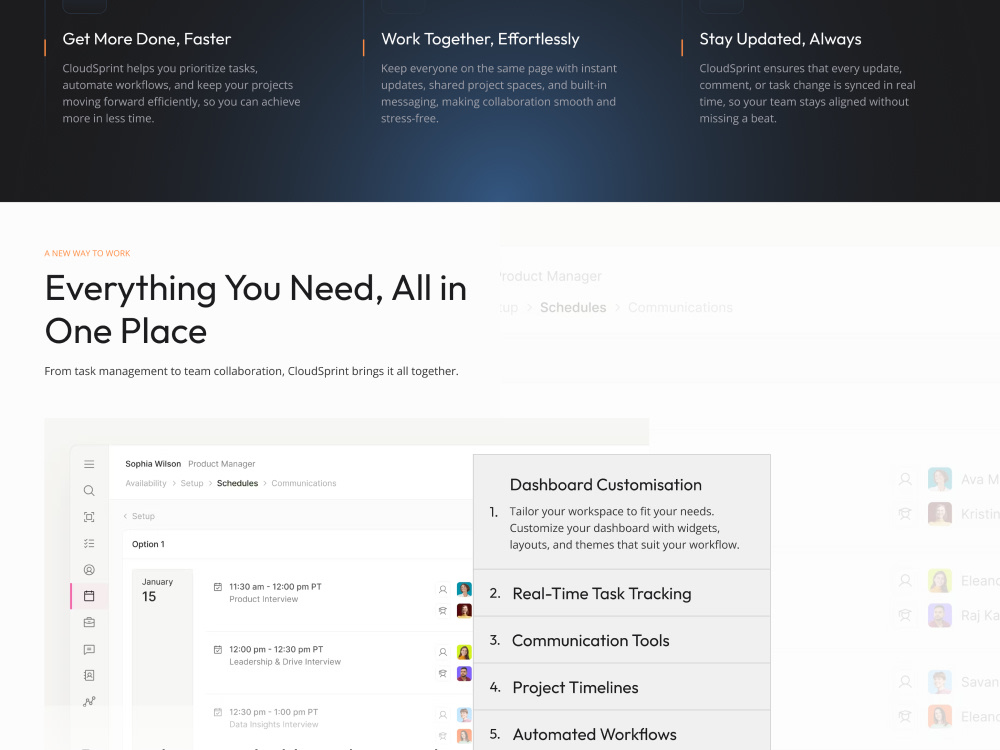Select the January 15 date card
This screenshot has height=750, width=1000.
click(162, 659)
